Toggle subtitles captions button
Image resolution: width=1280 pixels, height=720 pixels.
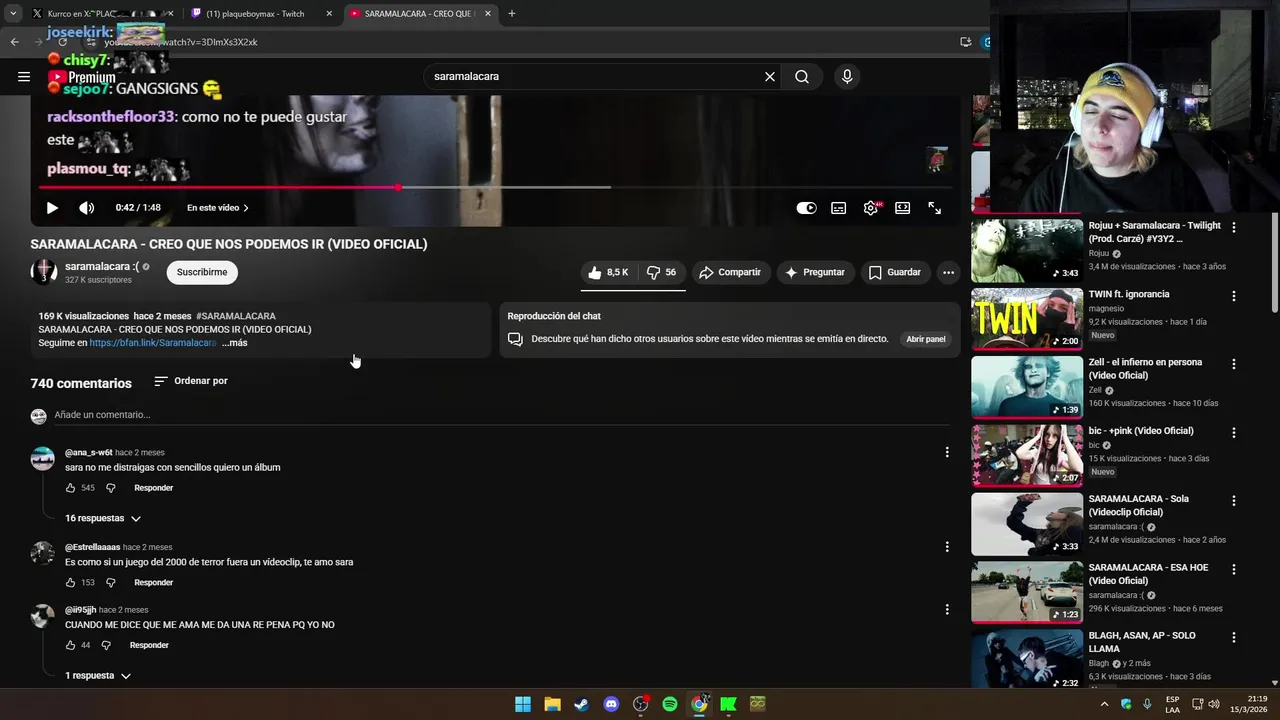coord(839,208)
